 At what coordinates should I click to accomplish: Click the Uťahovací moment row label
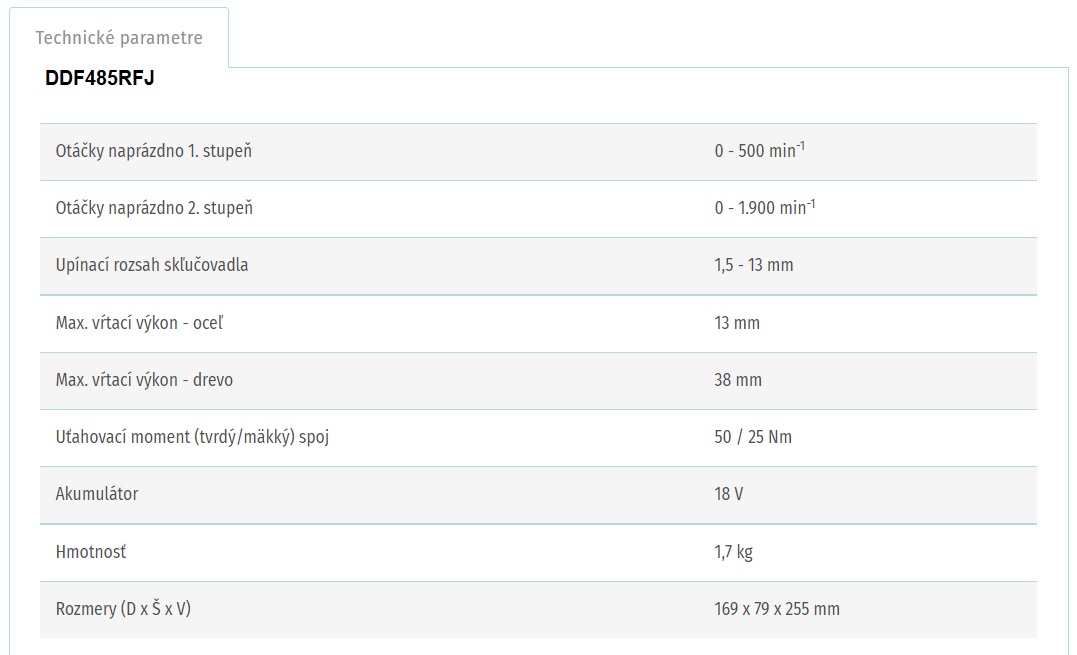[192, 437]
